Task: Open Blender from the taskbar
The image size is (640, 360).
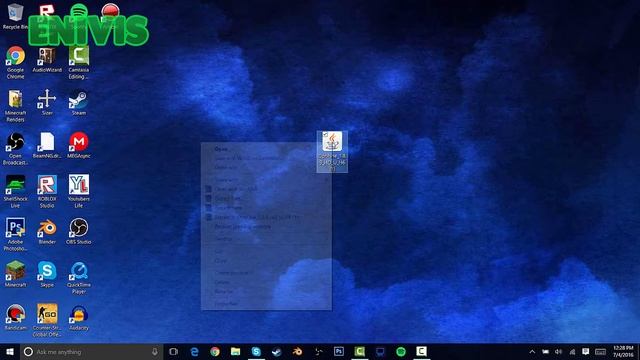Action: click(297, 351)
